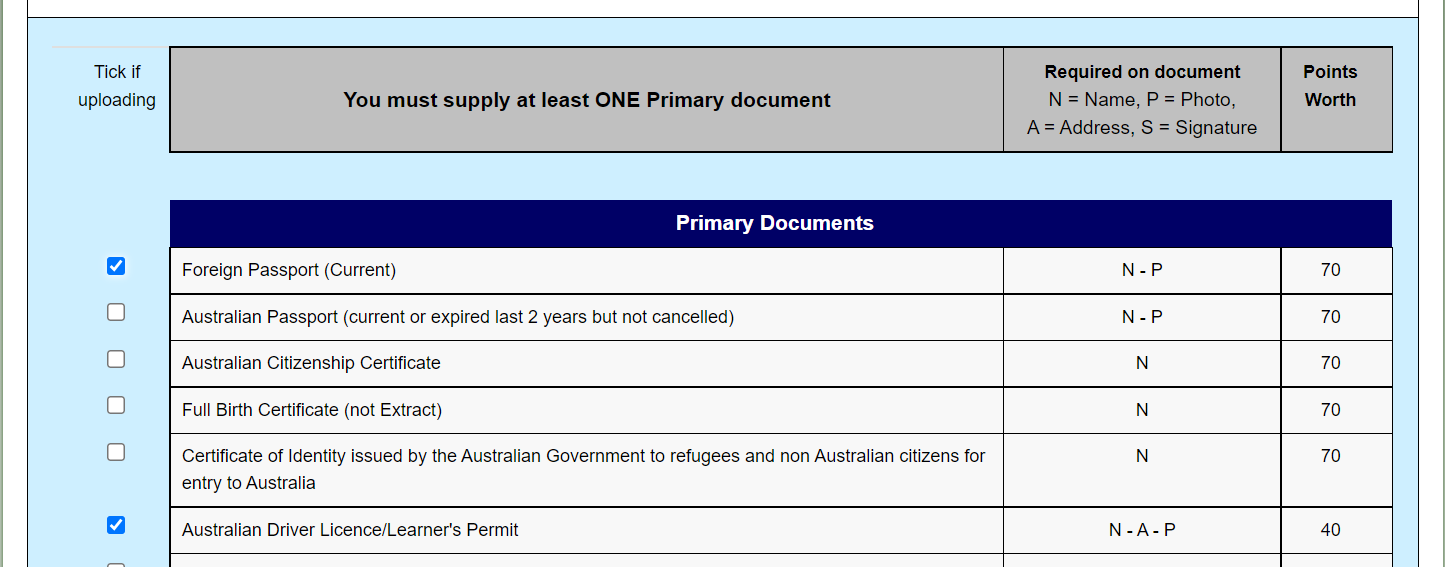
Task: Click the 'Points Worth' column header
Action: point(1330,86)
